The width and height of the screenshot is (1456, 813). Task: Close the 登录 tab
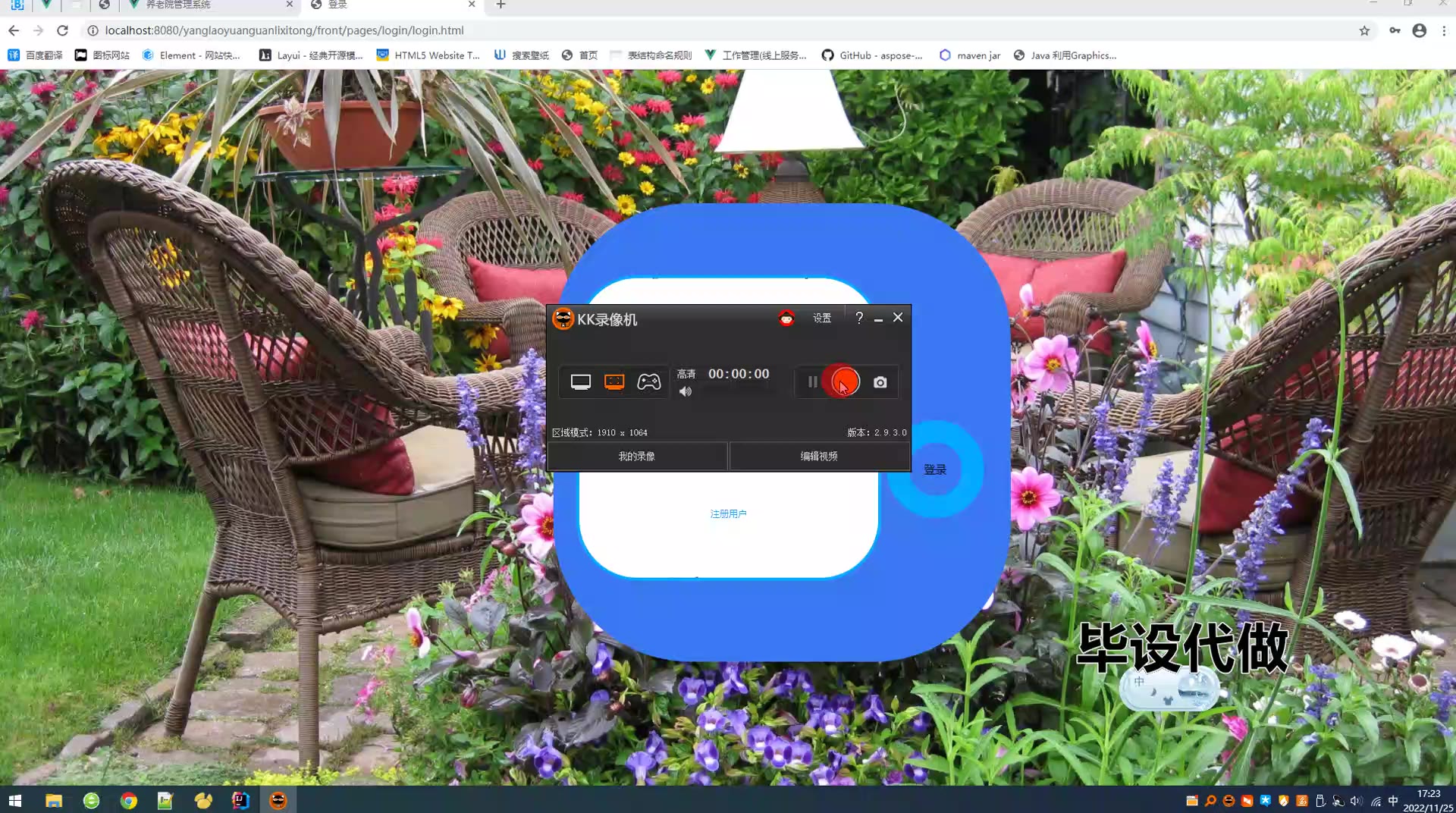pos(472,5)
